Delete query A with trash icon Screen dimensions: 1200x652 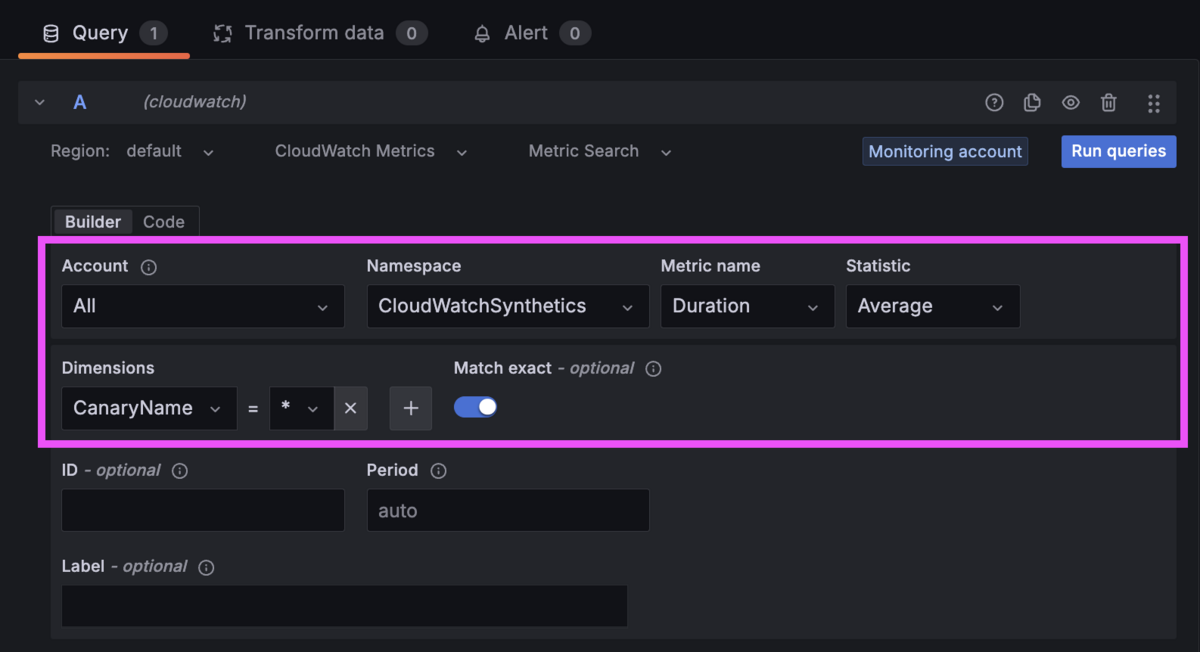coord(1108,102)
